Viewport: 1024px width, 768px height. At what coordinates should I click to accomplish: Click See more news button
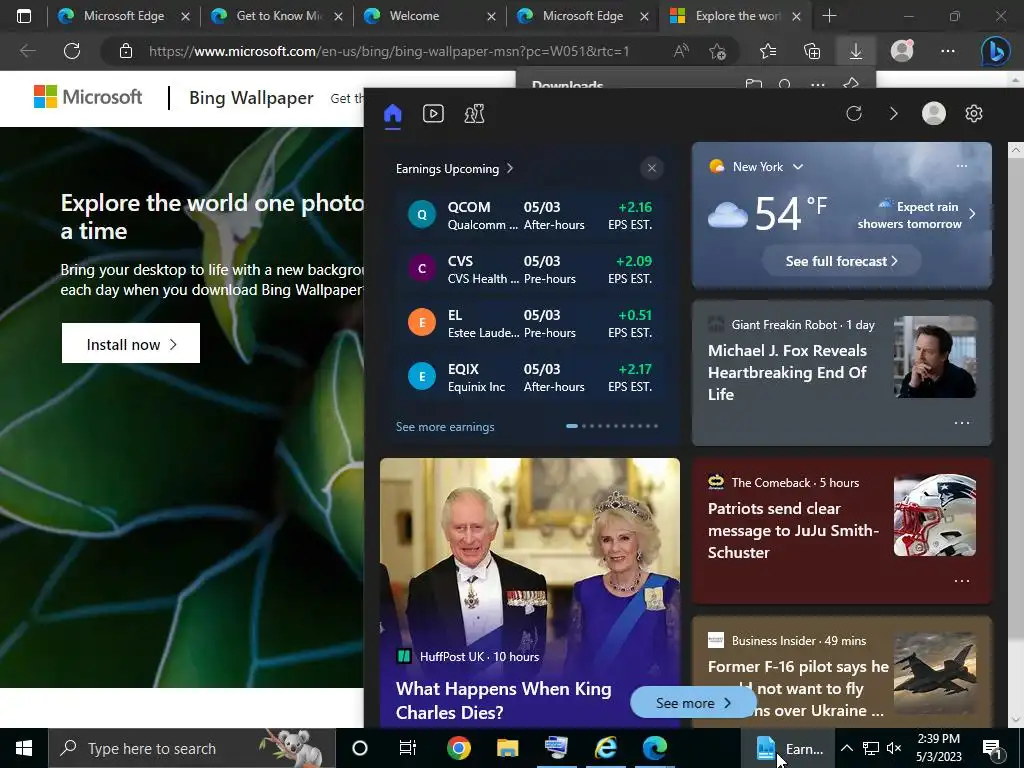click(693, 703)
